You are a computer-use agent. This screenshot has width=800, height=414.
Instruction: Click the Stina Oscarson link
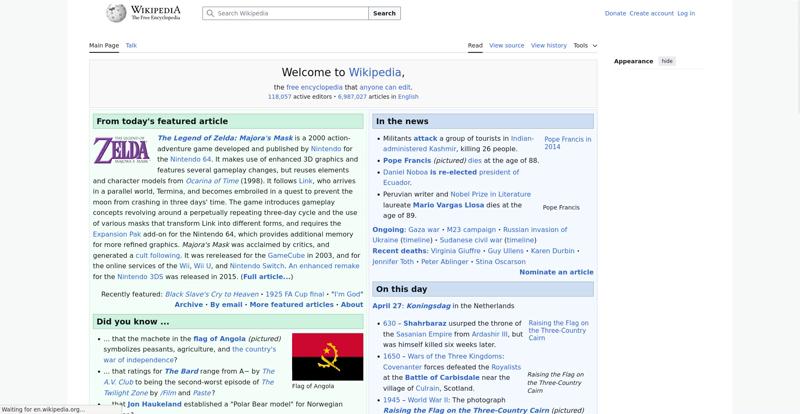501,261
